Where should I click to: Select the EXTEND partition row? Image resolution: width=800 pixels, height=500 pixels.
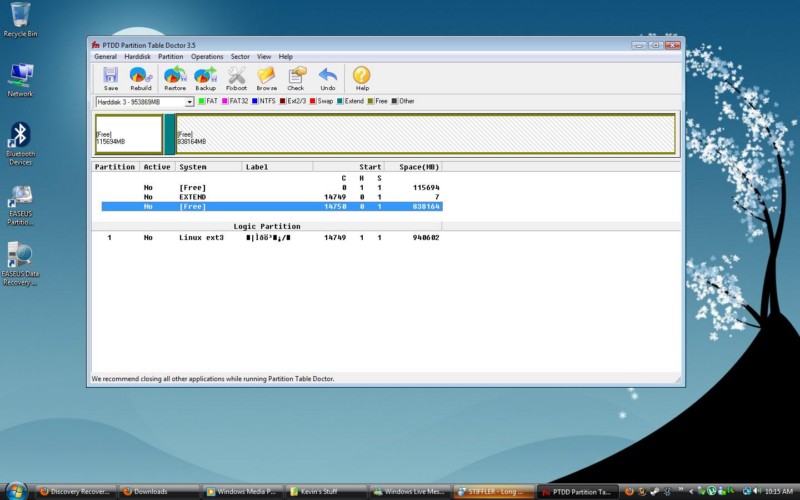click(272, 197)
